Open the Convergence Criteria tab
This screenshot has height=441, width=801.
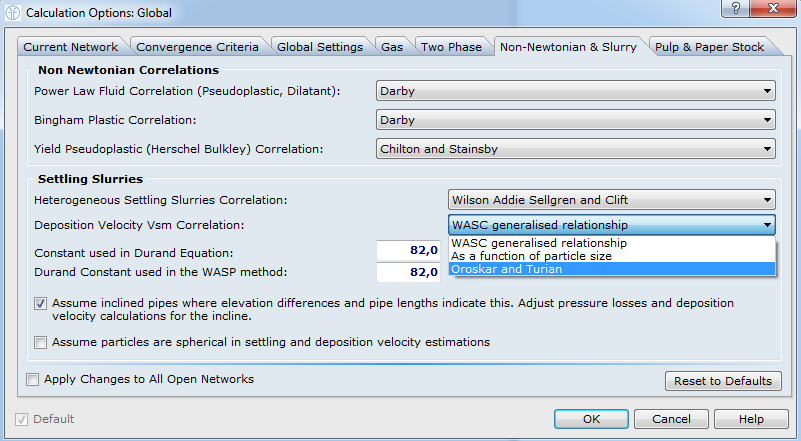pyautogui.click(x=197, y=47)
